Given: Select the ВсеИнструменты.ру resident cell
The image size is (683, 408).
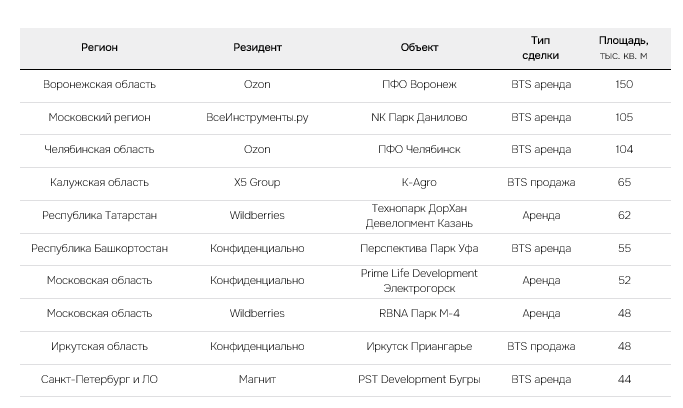Looking at the screenshot, I should (x=257, y=118).
